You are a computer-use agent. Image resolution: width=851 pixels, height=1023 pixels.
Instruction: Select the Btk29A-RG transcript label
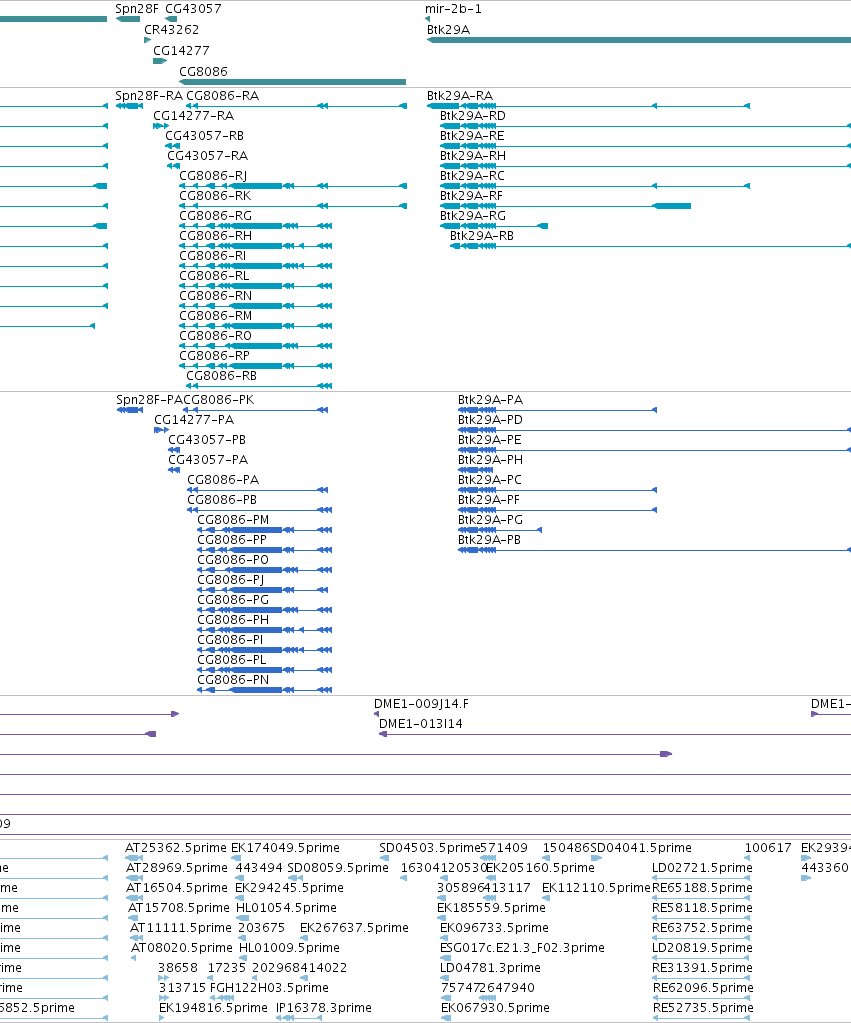[472, 216]
